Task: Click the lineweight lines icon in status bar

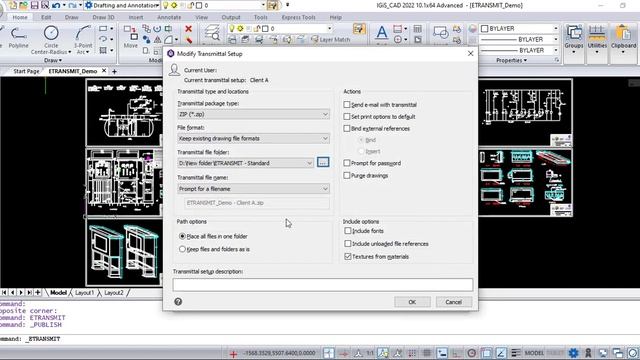Action: point(516,353)
